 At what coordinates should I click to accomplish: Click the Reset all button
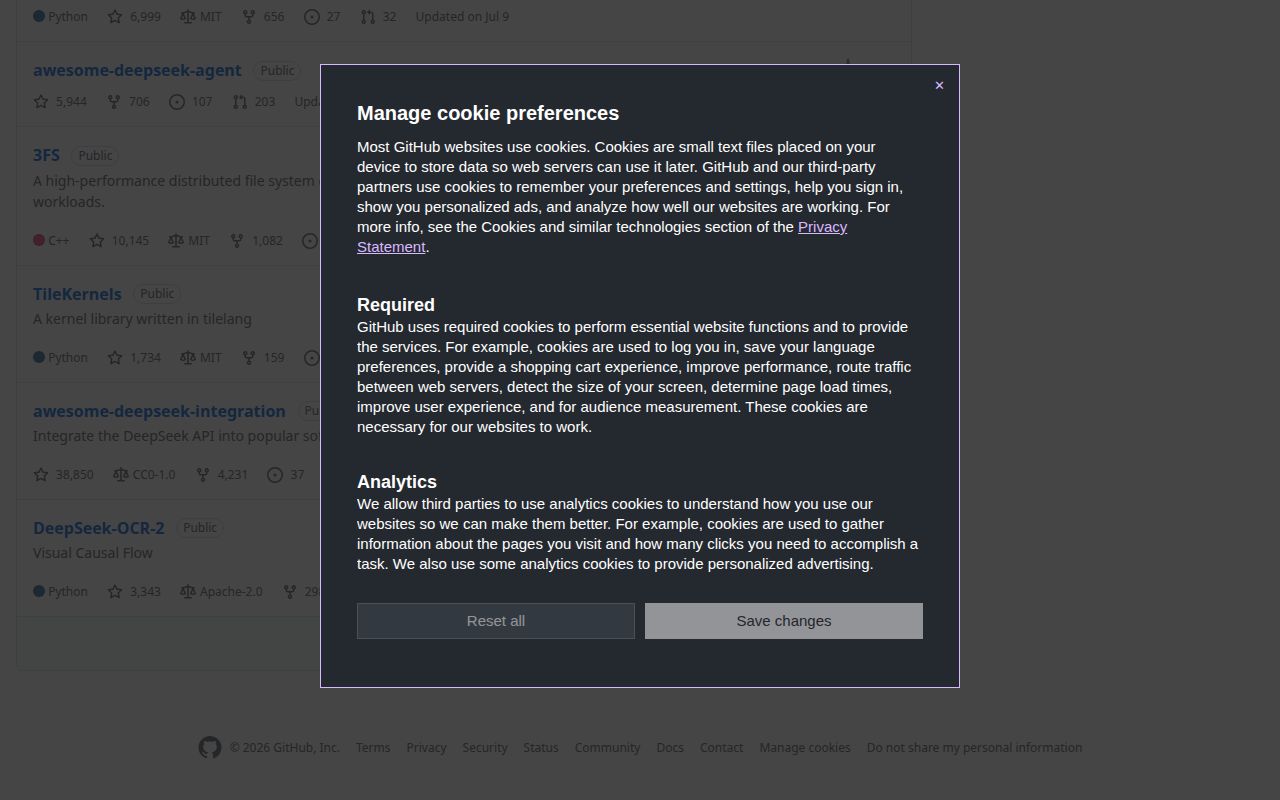pos(496,621)
